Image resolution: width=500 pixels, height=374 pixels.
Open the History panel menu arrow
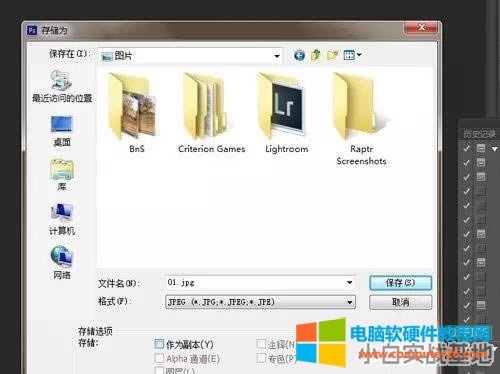pos(495,149)
